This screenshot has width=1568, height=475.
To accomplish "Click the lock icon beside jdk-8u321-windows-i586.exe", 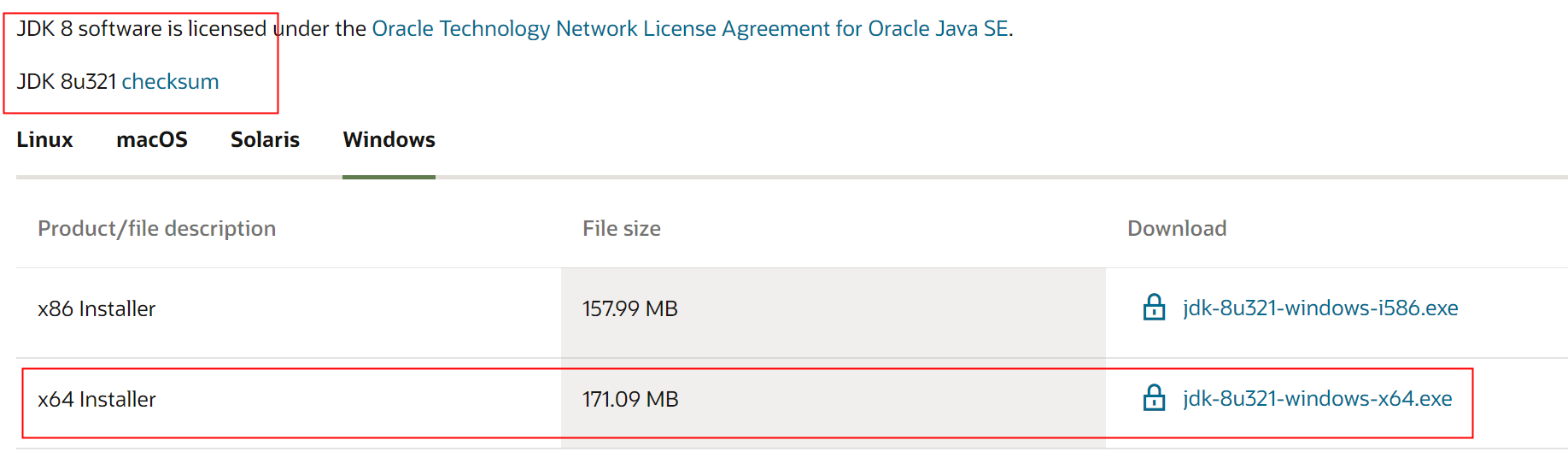I will pyautogui.click(x=1154, y=308).
